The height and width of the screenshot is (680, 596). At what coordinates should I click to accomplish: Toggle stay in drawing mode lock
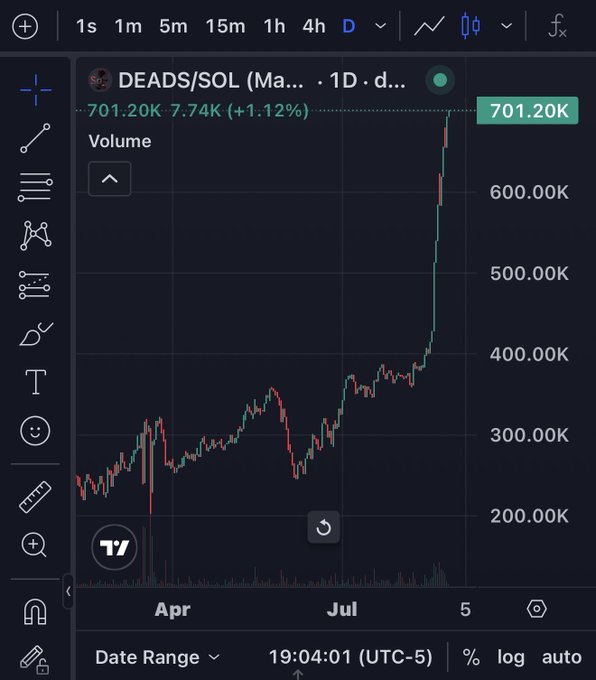pos(34,659)
